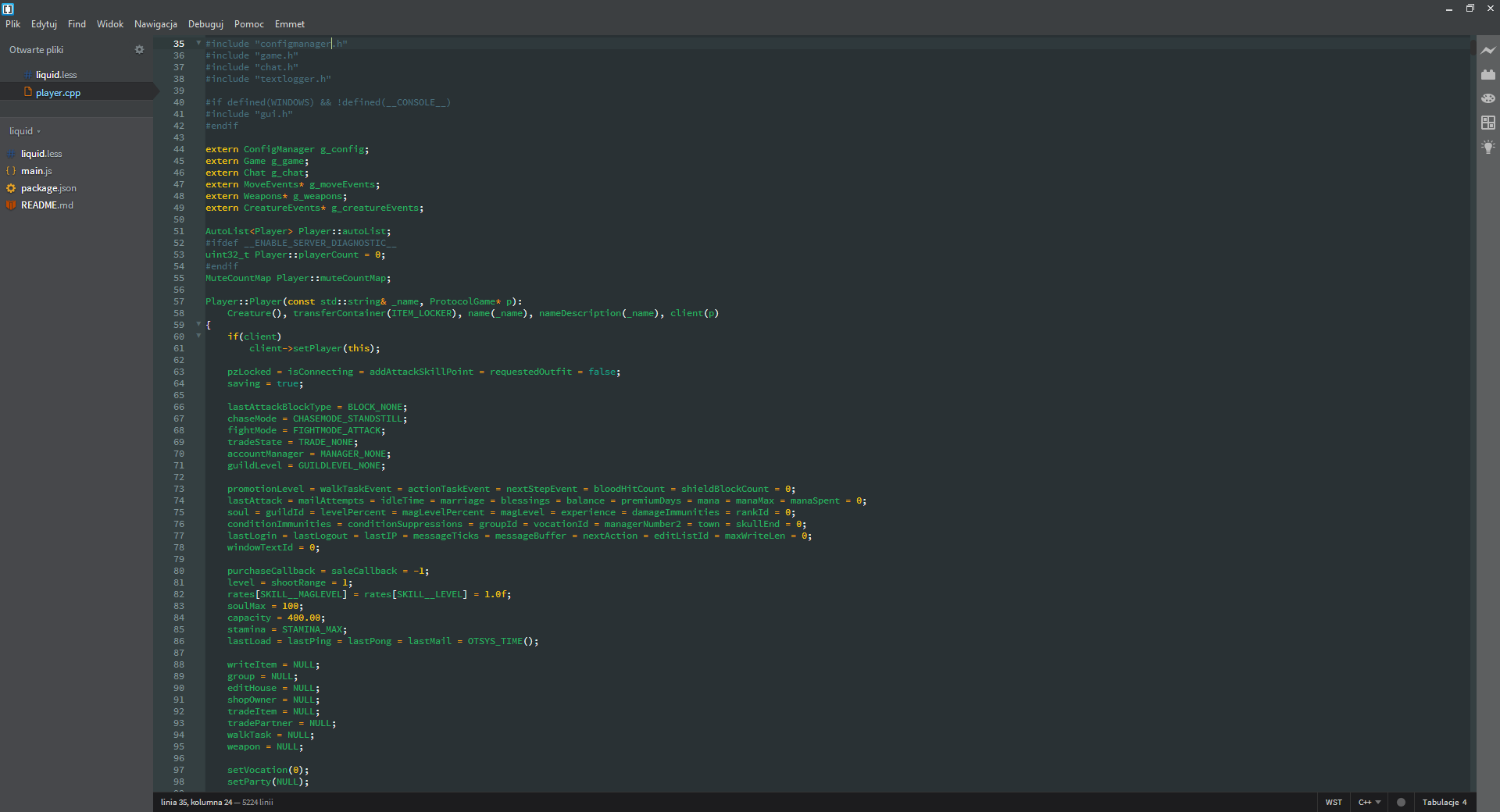Click the package.json gear icon in file tree
This screenshot has width=1500, height=812.
point(10,187)
